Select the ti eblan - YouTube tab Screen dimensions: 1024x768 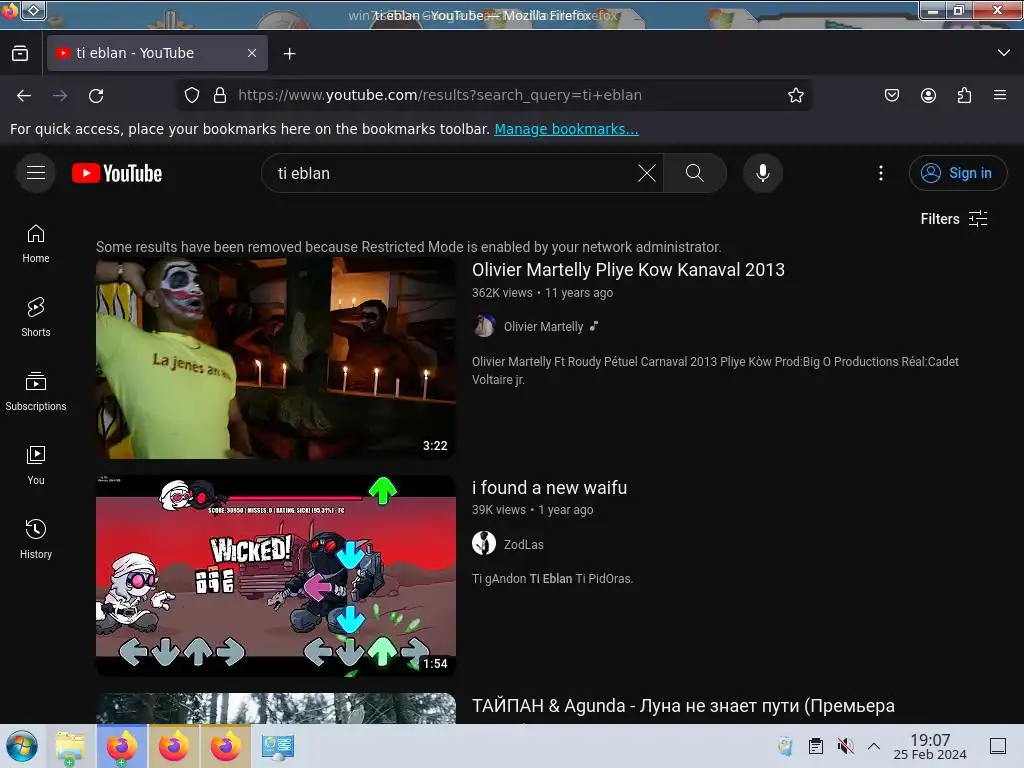click(x=157, y=53)
